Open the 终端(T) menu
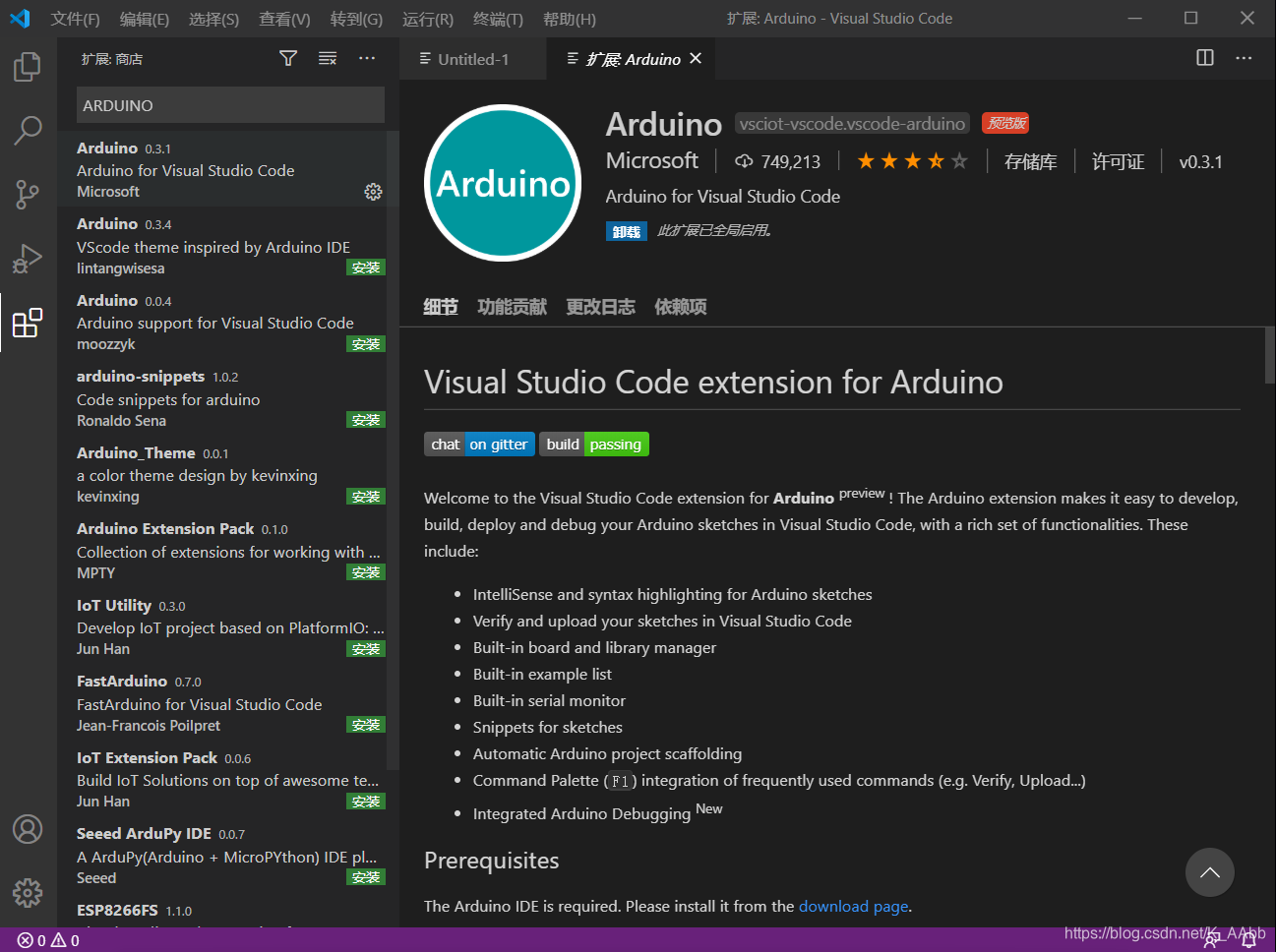Image resolution: width=1276 pixels, height=952 pixels. (498, 19)
